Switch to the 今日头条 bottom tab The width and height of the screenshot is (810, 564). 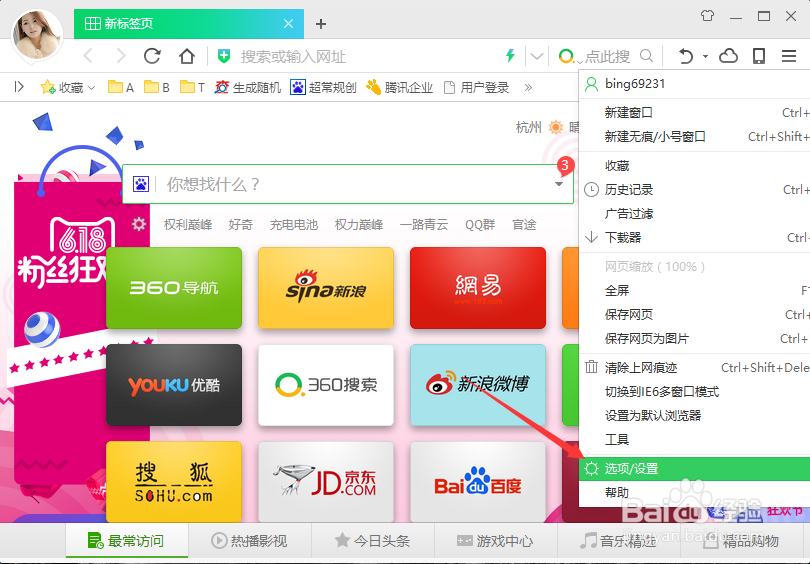click(372, 541)
